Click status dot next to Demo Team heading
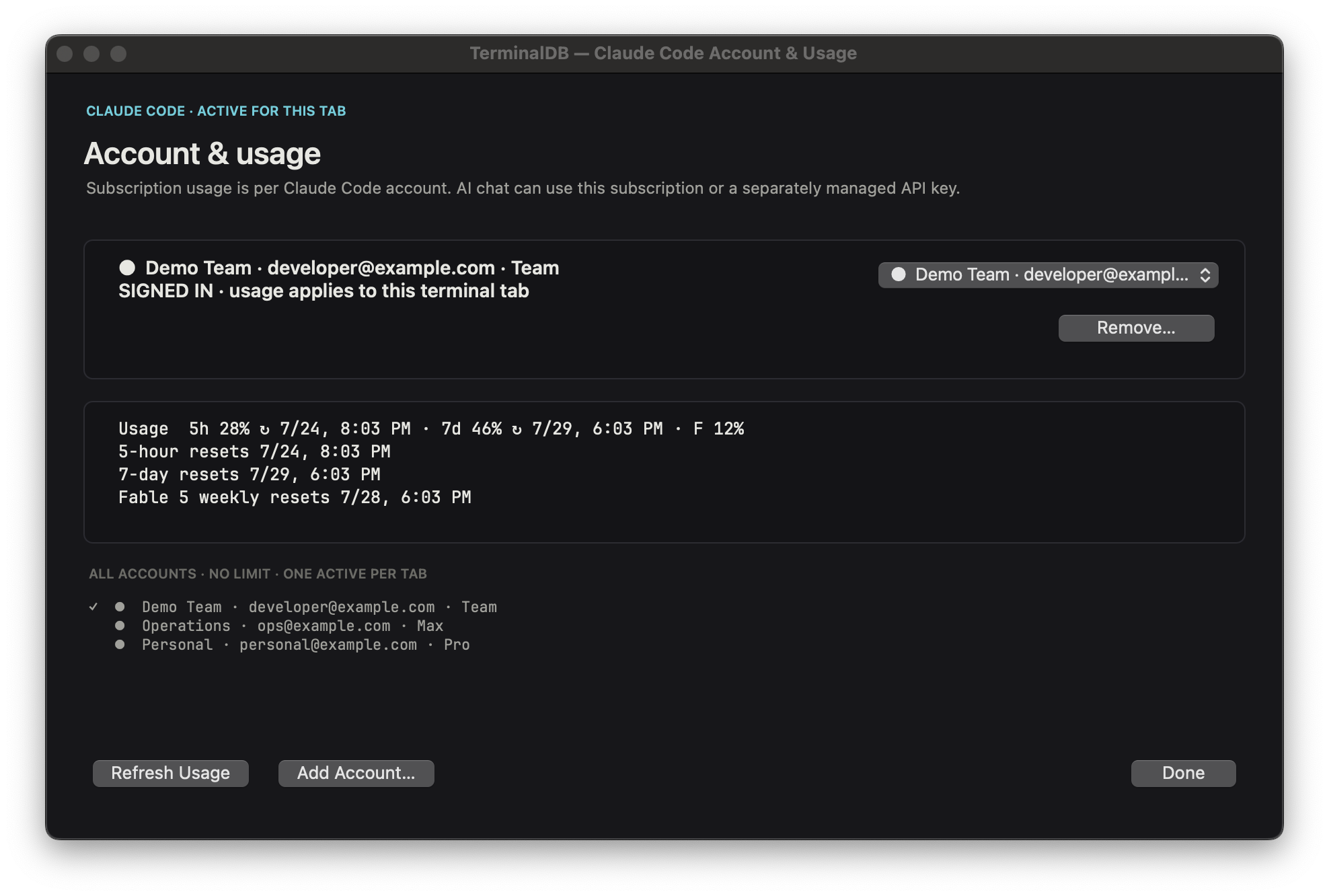This screenshot has height=896, width=1329. coord(127,268)
